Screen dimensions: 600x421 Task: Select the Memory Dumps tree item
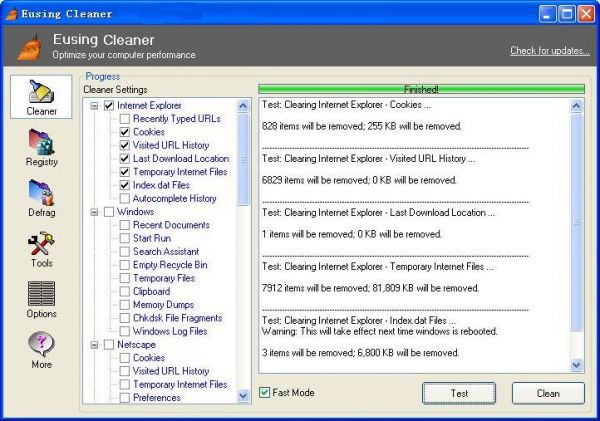tap(163, 305)
